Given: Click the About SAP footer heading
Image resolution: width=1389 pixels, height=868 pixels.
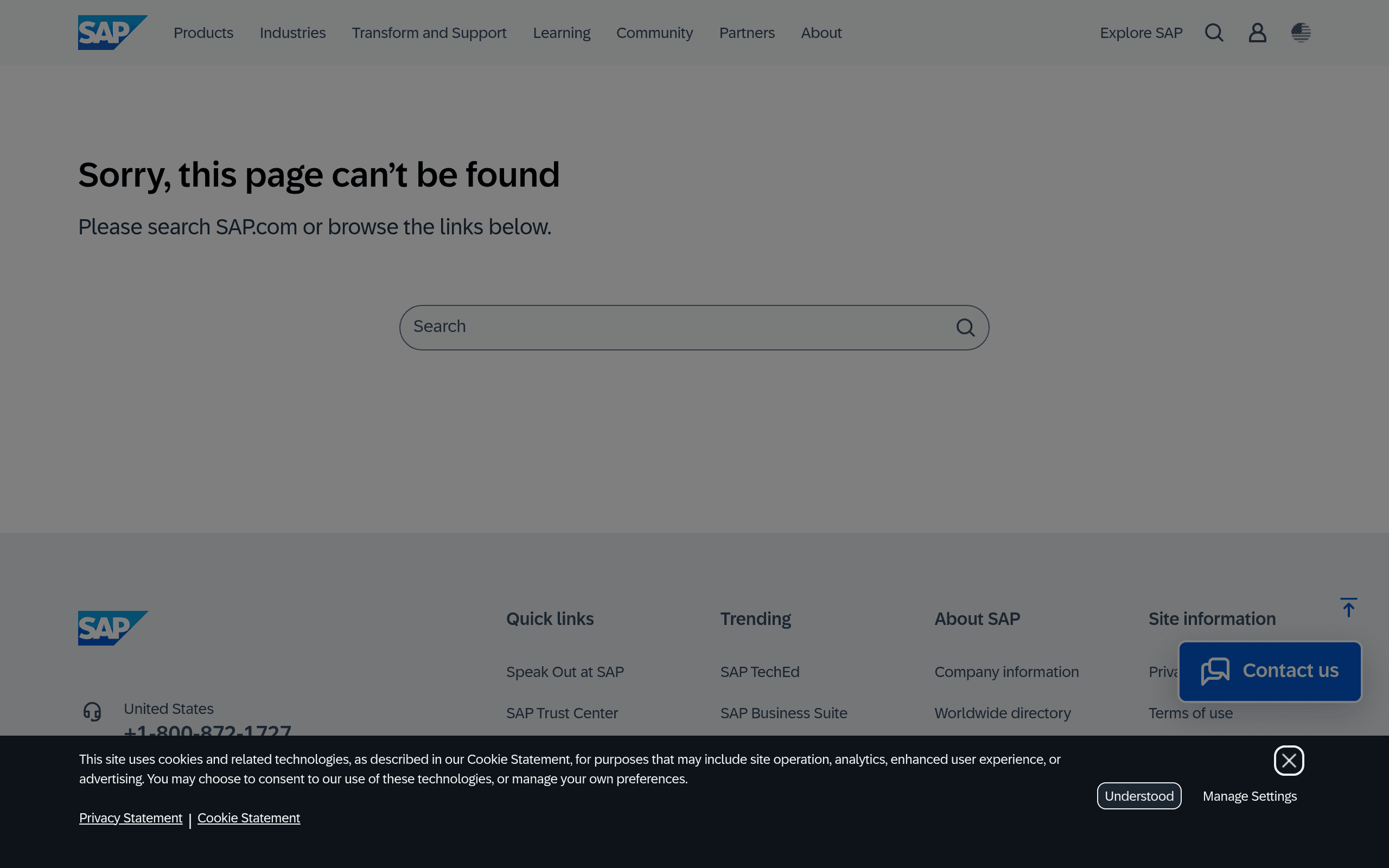Looking at the screenshot, I should pyautogui.click(x=978, y=619).
